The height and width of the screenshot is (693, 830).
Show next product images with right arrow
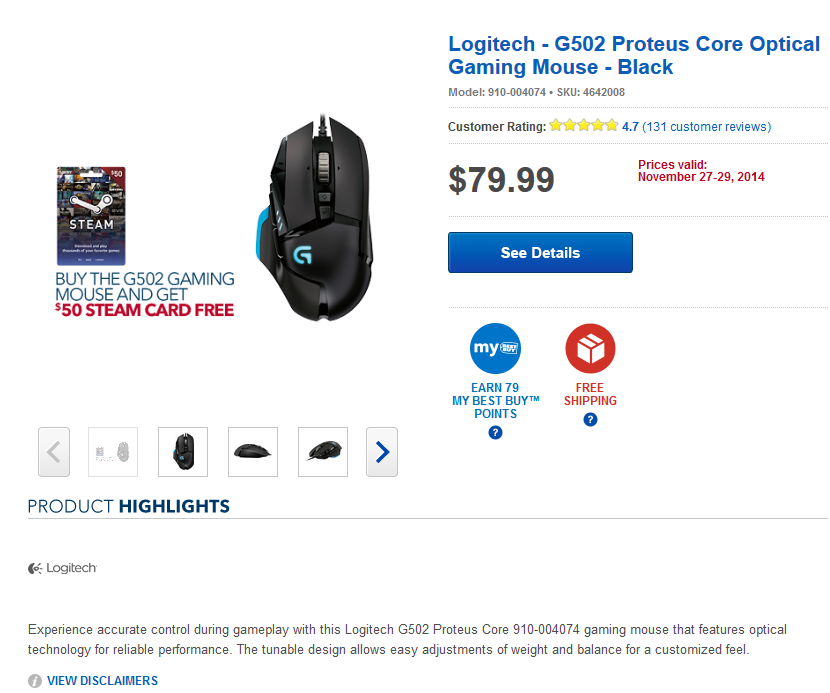click(x=382, y=452)
